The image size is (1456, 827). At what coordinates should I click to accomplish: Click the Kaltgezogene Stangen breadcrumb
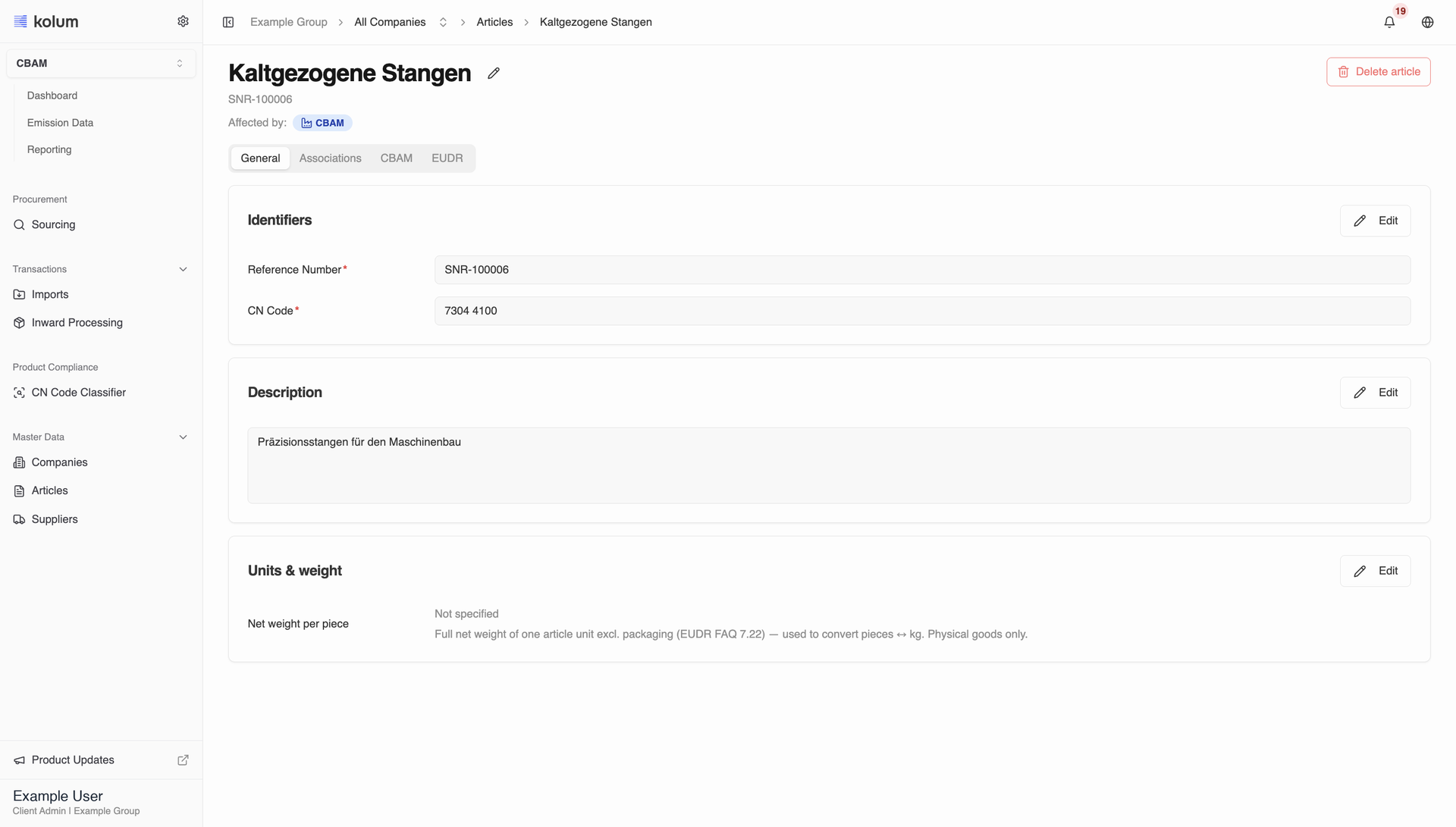tap(596, 22)
